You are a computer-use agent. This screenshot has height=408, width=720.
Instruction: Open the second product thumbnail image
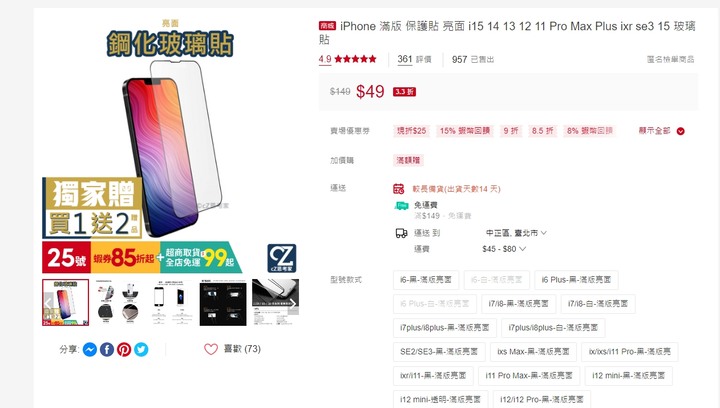point(118,303)
